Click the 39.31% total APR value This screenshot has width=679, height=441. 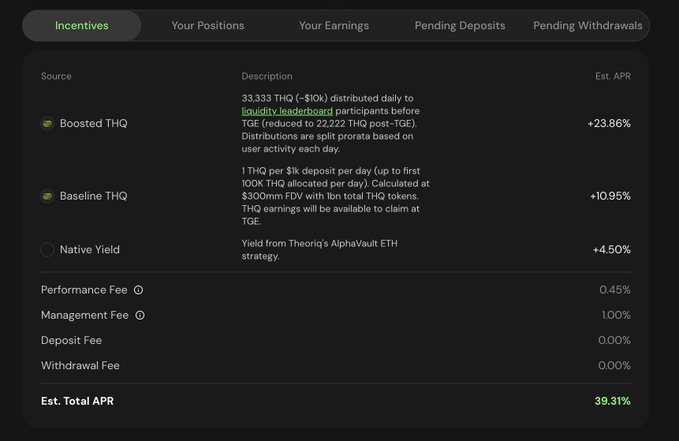612,401
